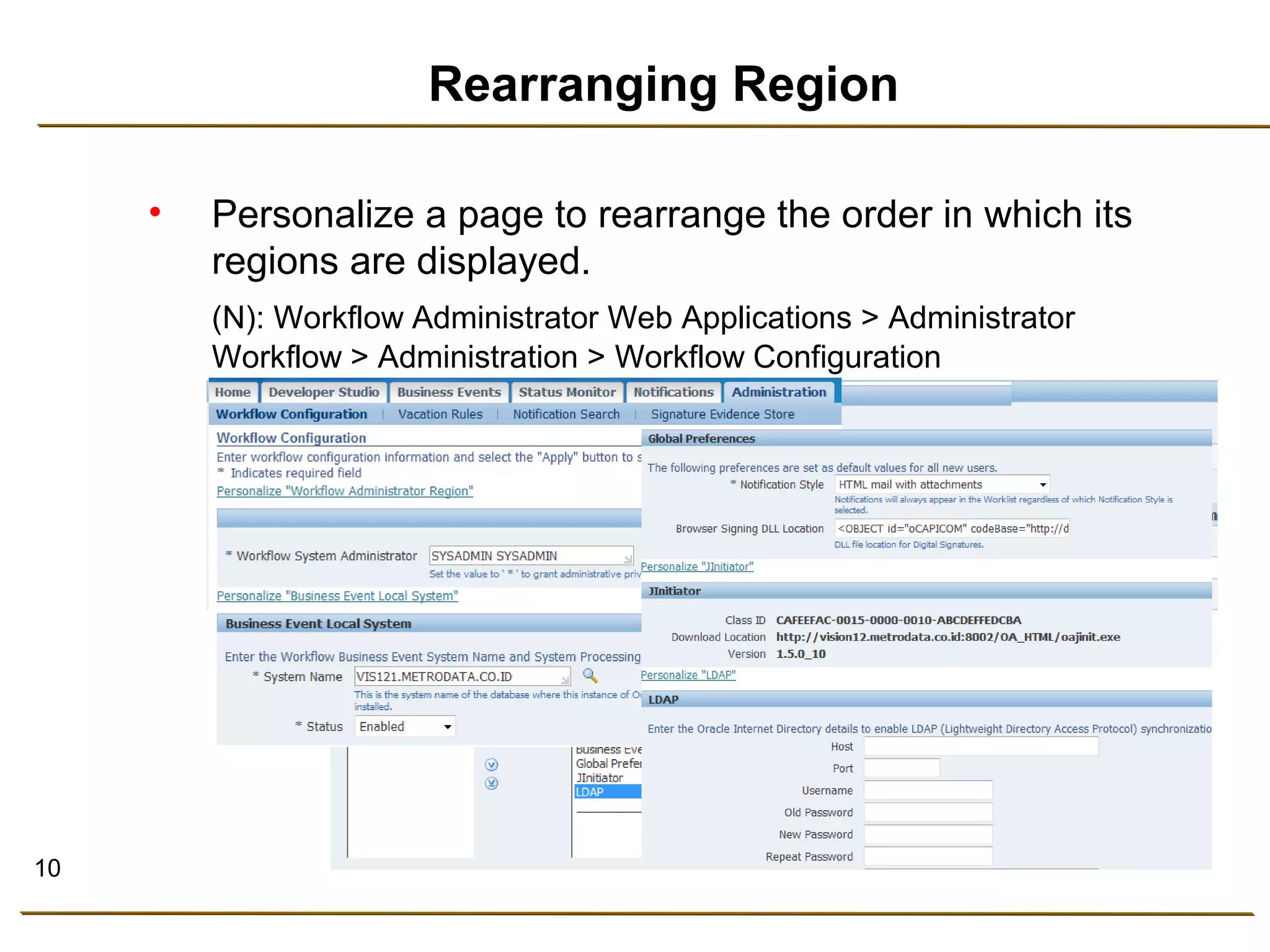Viewport: 1270px width, 952px height.
Task: Open the Notification Search subtab
Action: [566, 414]
